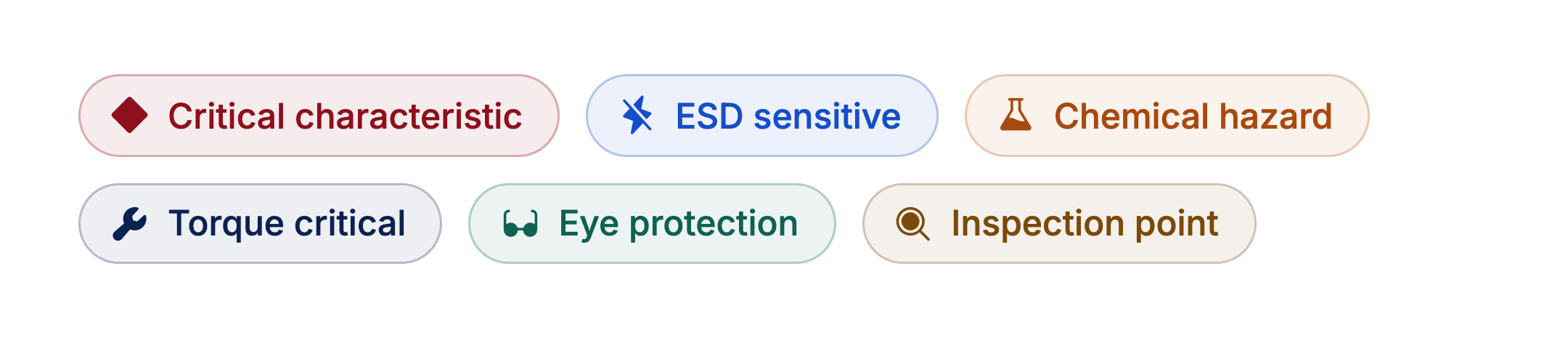Toggle the green Eye protection pill
Screen dimensions: 1568x338
(x=652, y=223)
